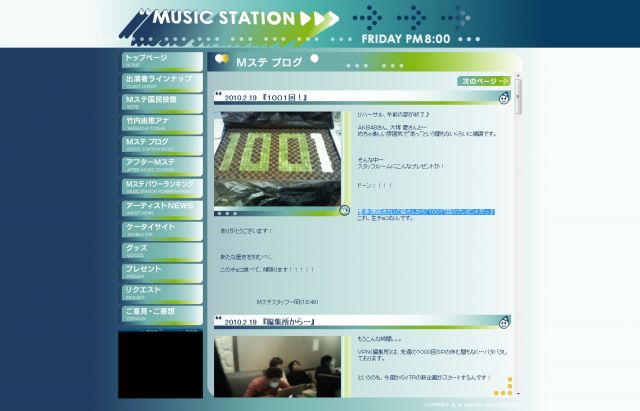
Task: Click post heading 2010.2.19 『1001回！』
Action: (266, 98)
